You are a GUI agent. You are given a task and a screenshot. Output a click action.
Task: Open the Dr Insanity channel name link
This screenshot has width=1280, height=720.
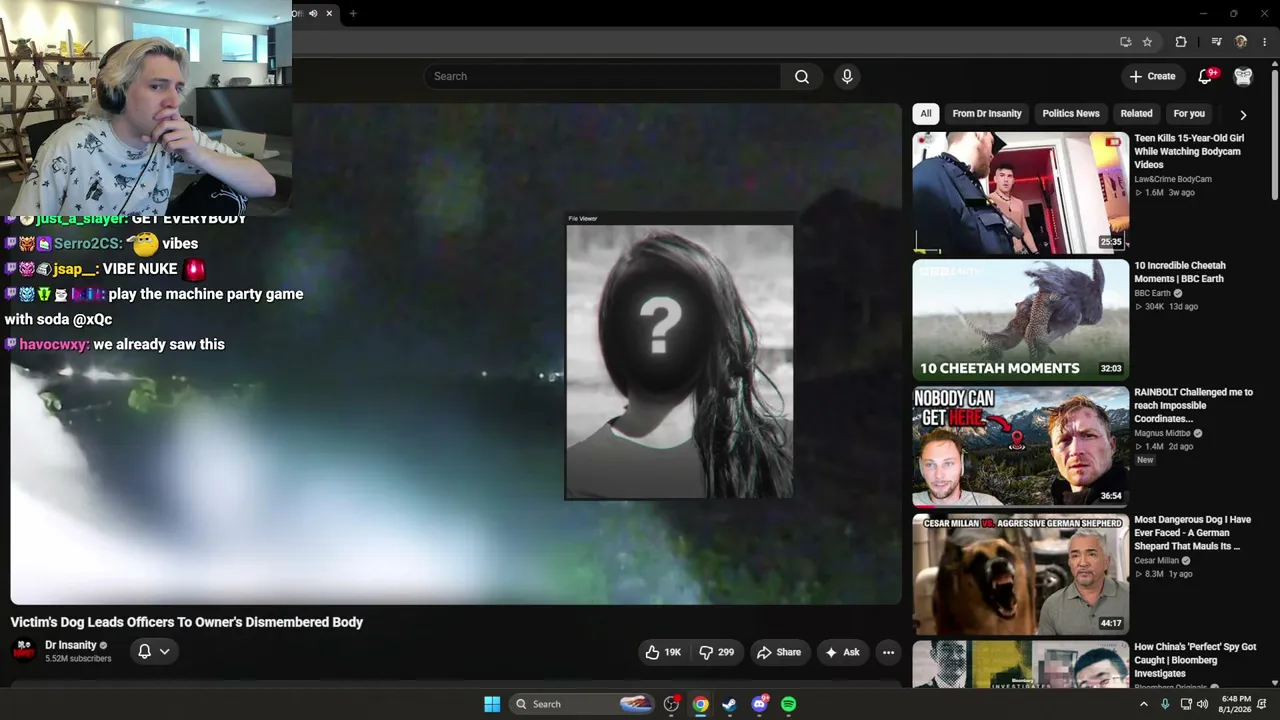71,645
